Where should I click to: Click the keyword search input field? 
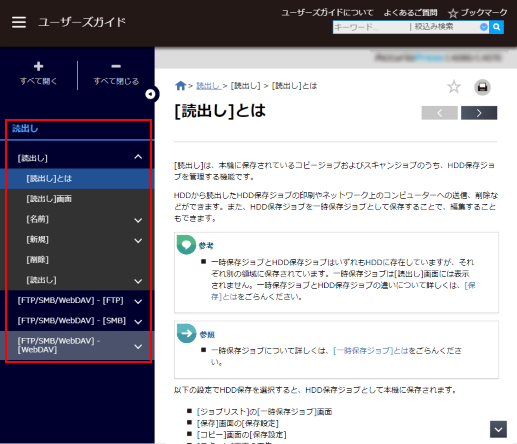pyautogui.click(x=370, y=27)
